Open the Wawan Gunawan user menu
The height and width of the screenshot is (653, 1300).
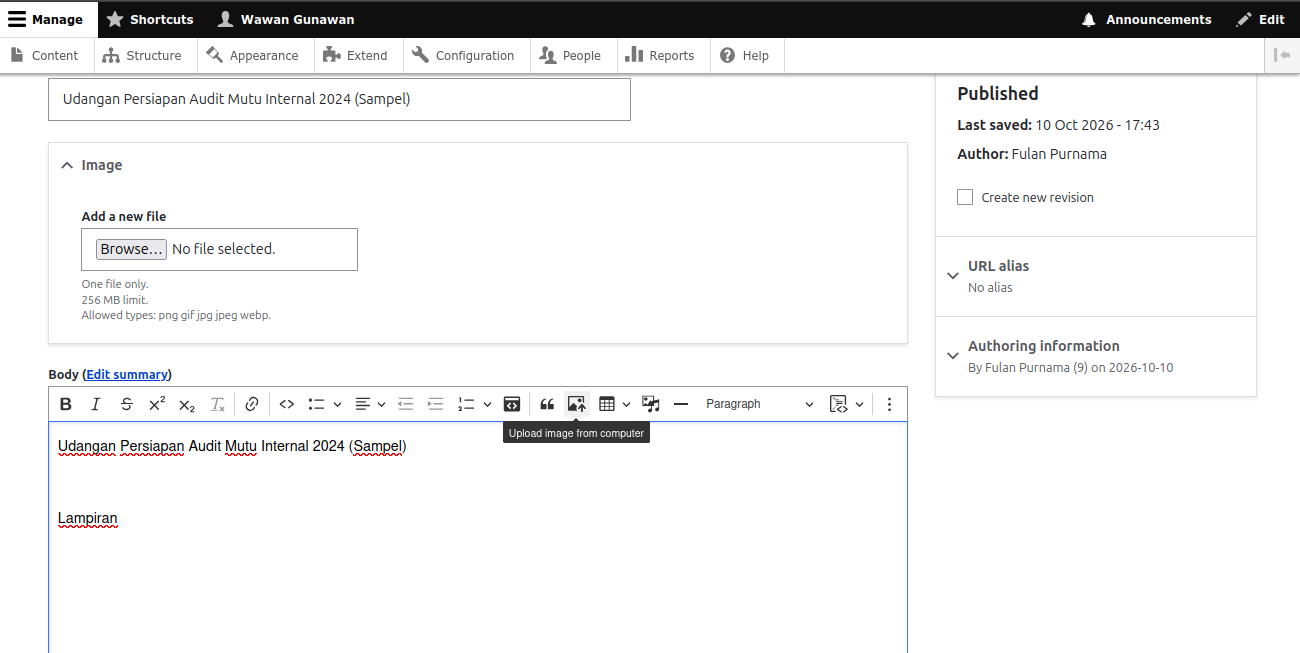pos(286,19)
